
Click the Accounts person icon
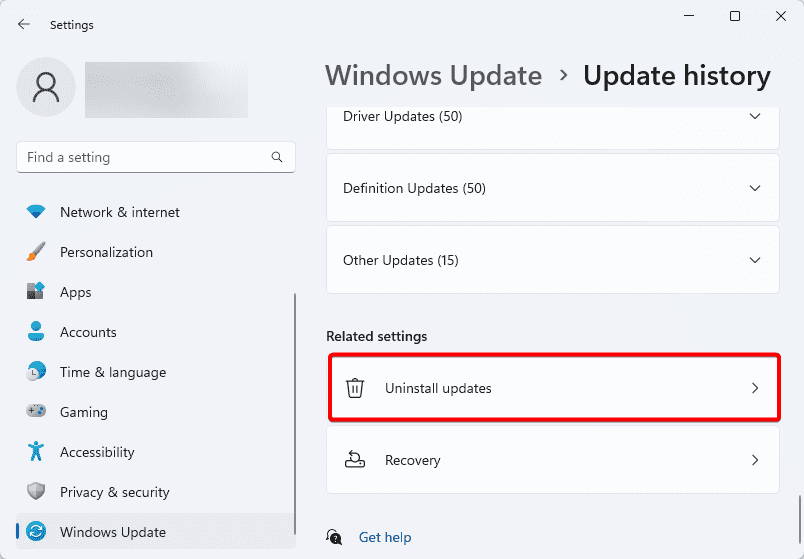[x=36, y=331]
